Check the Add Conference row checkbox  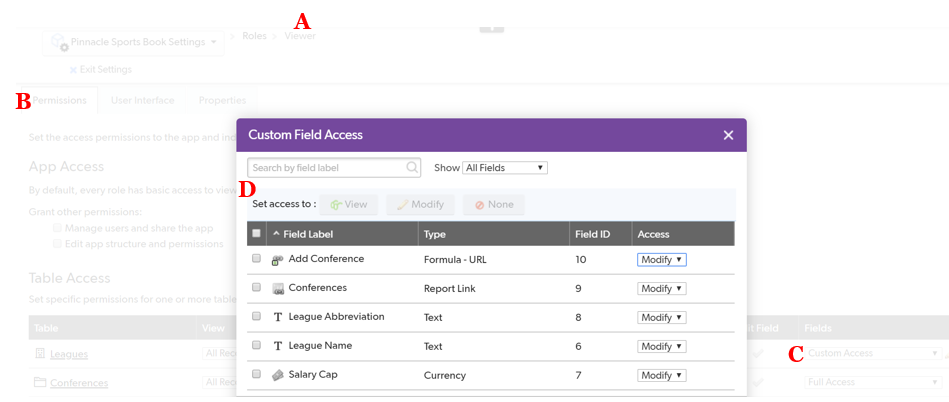click(x=257, y=259)
